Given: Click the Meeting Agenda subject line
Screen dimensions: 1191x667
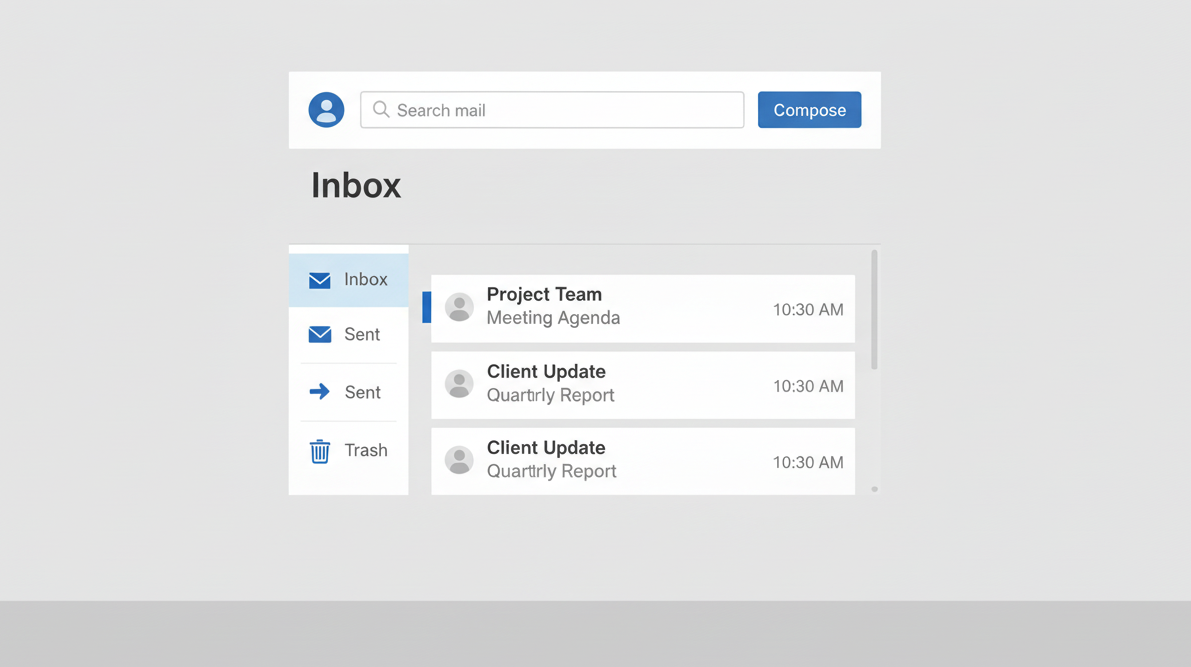Looking at the screenshot, I should (553, 318).
